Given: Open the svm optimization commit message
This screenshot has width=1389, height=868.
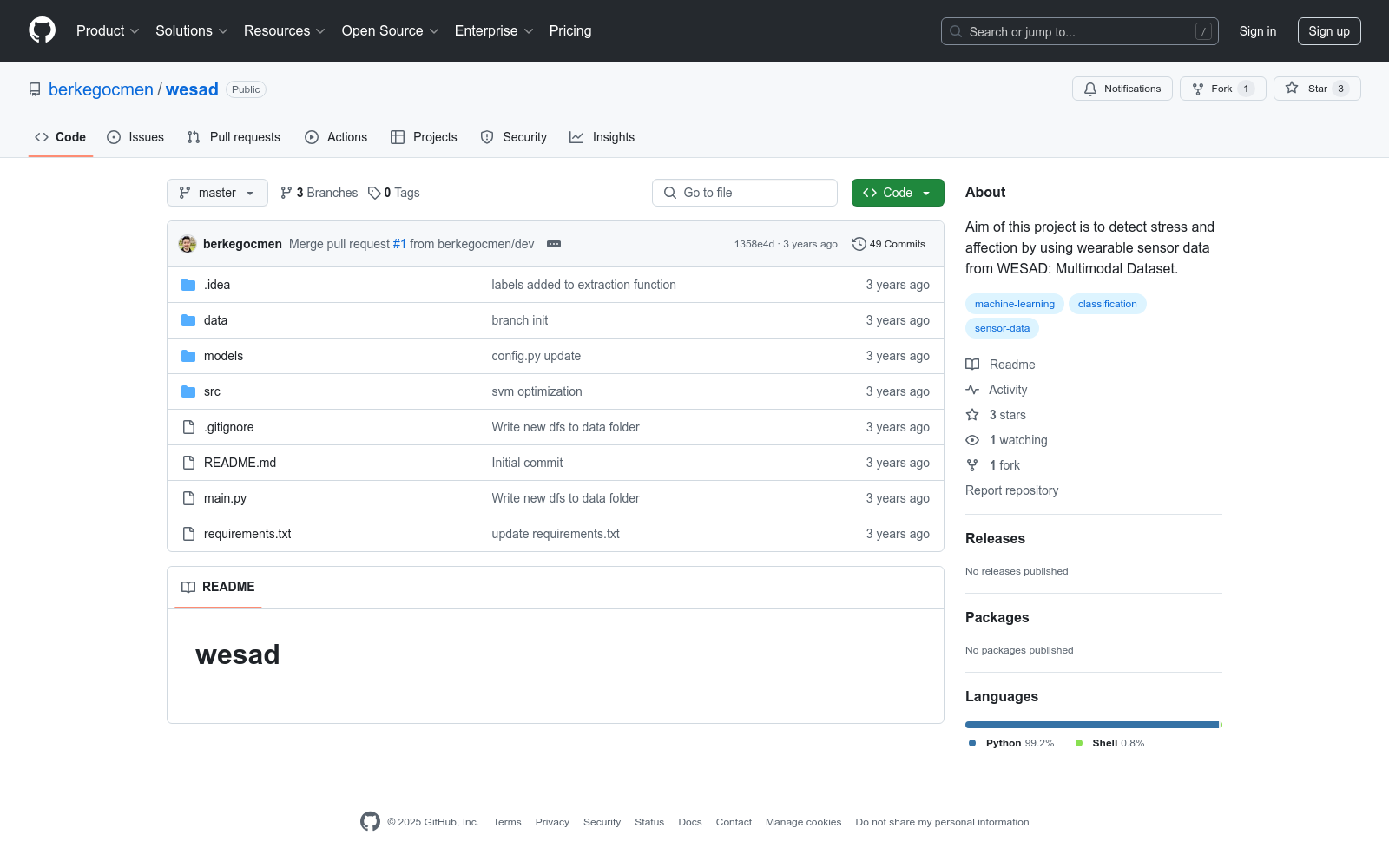Looking at the screenshot, I should point(537,391).
